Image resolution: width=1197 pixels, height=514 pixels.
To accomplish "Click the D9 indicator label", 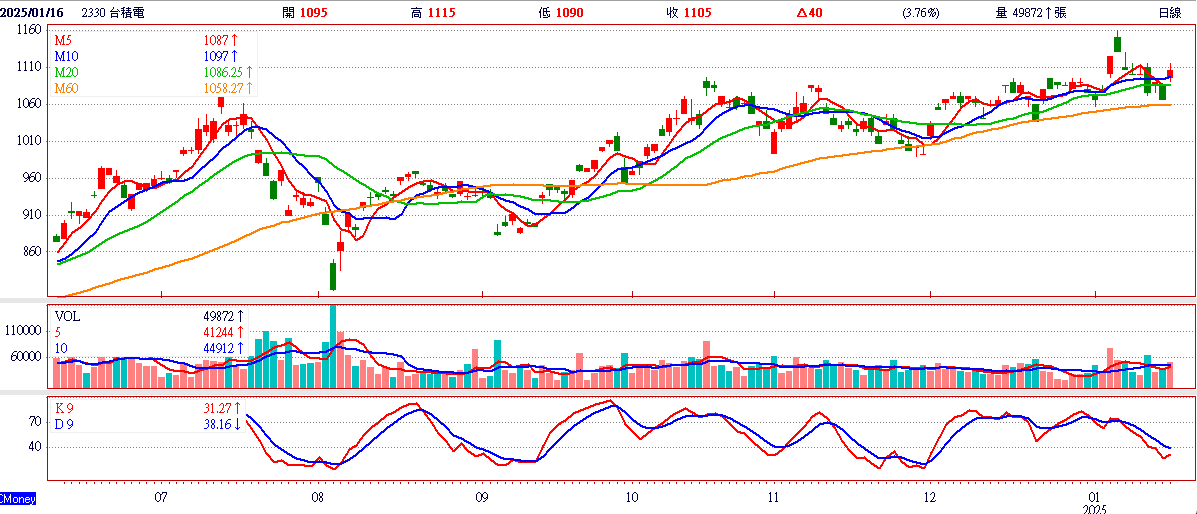I will tap(64, 424).
